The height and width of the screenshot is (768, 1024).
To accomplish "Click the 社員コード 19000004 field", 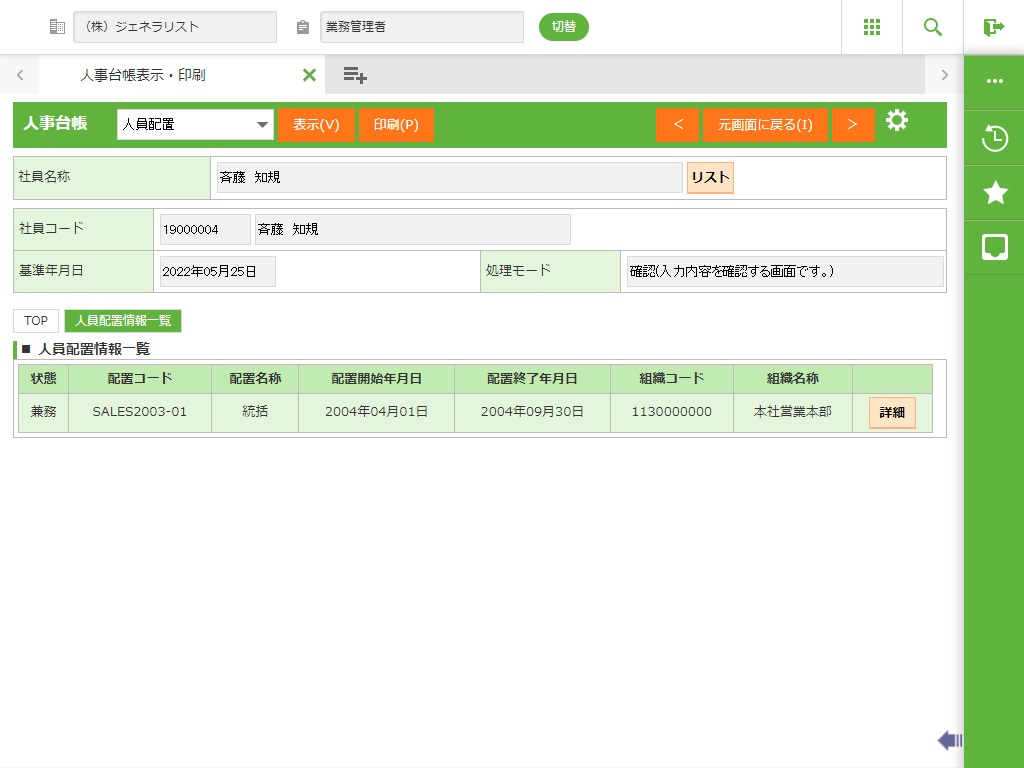I will [204, 229].
